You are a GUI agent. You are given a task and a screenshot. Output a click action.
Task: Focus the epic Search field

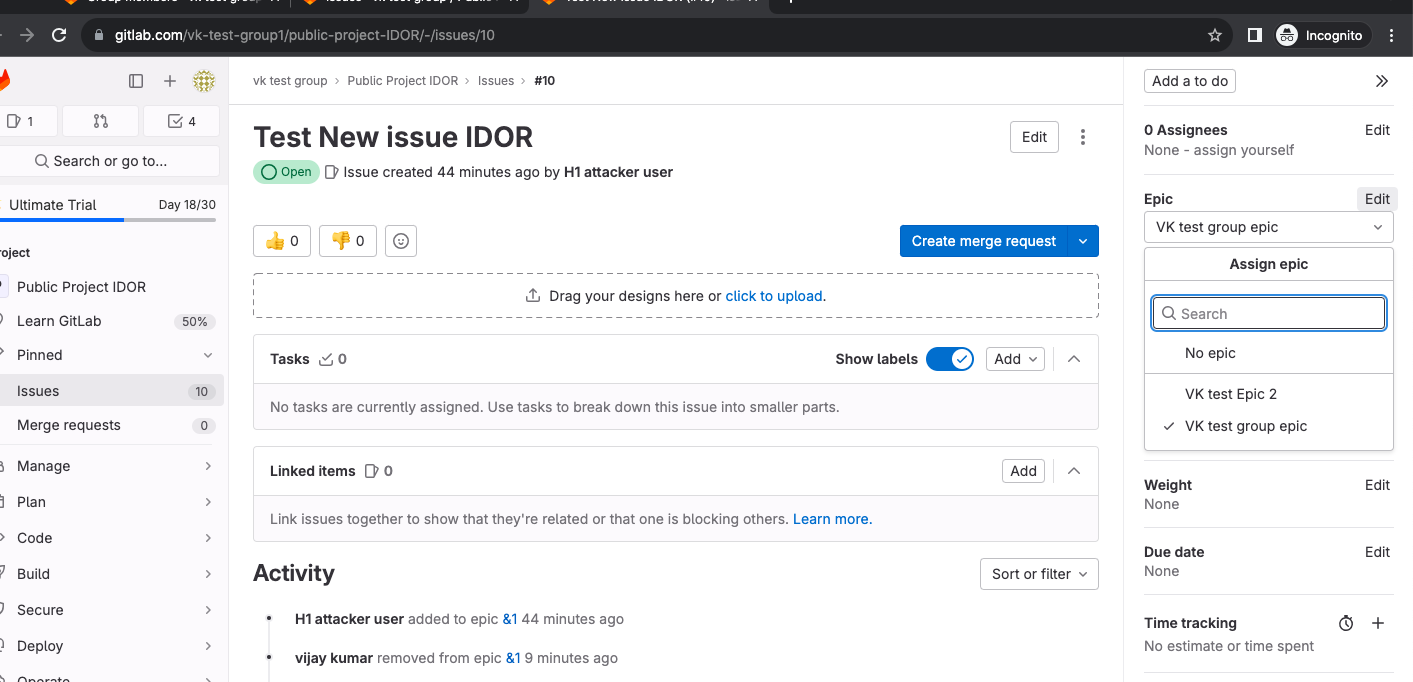pos(1269,314)
